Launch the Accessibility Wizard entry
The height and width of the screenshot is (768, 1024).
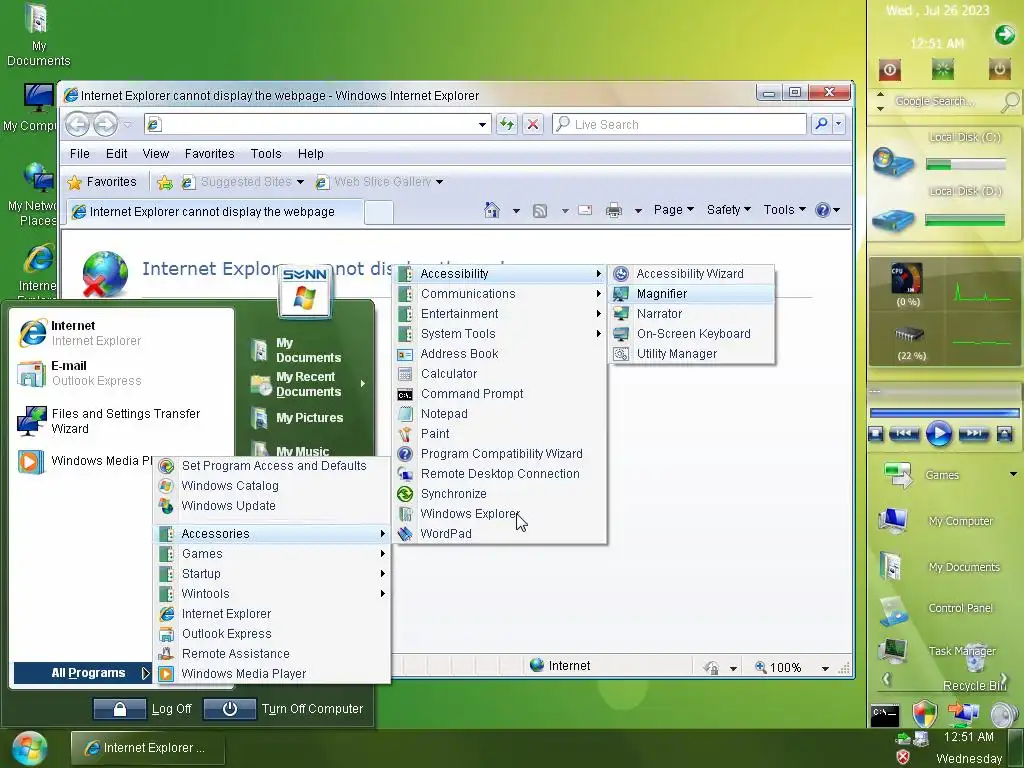(692, 274)
